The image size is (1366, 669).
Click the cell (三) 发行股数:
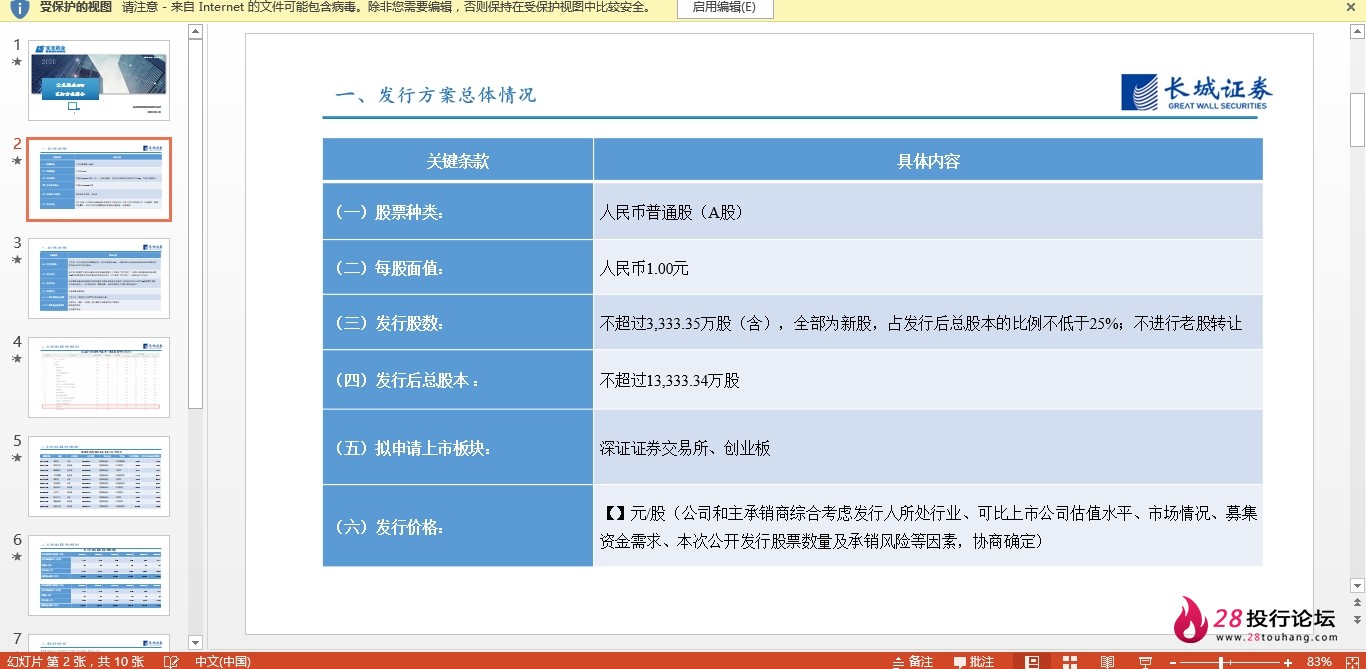(458, 323)
